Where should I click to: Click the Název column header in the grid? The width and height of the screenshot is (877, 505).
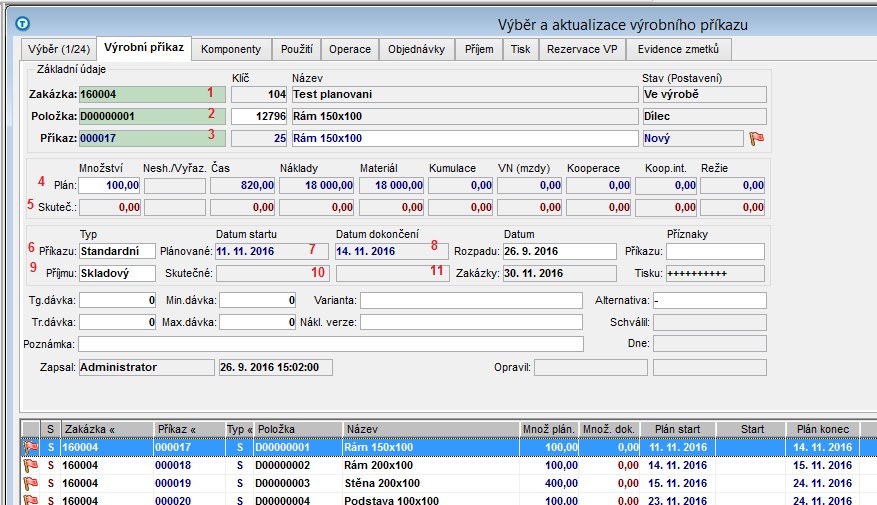431,429
